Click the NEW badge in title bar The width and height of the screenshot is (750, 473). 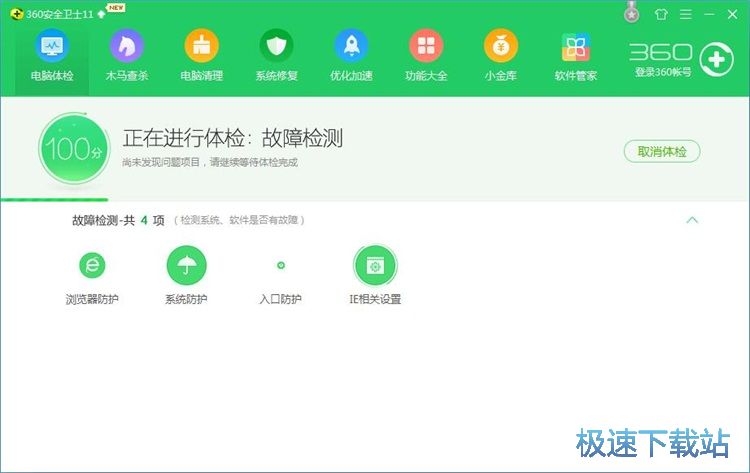(x=116, y=8)
